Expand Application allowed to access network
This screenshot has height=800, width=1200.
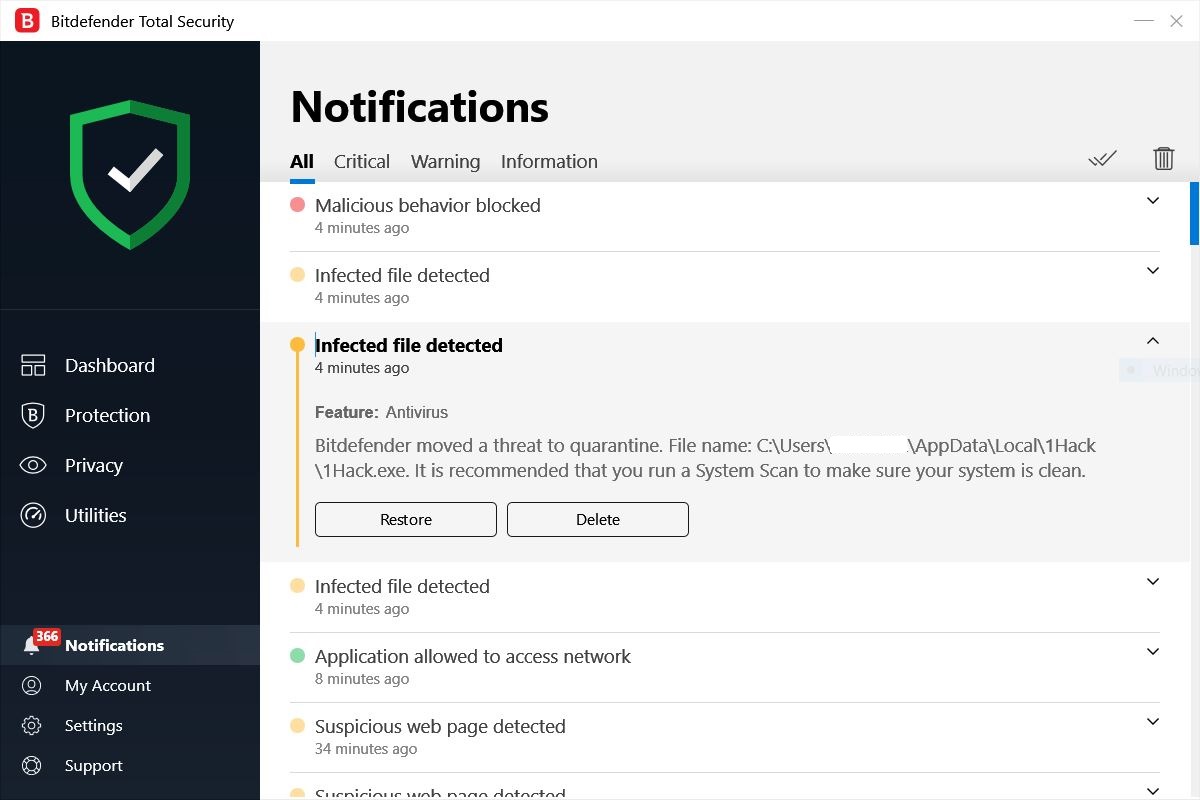point(1152,652)
